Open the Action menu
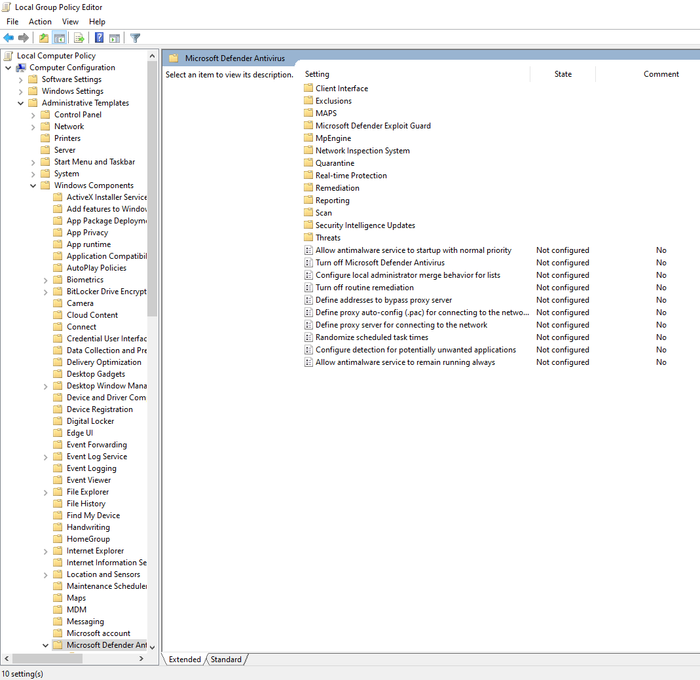Screen dimensions: 700x680 click(x=40, y=21)
